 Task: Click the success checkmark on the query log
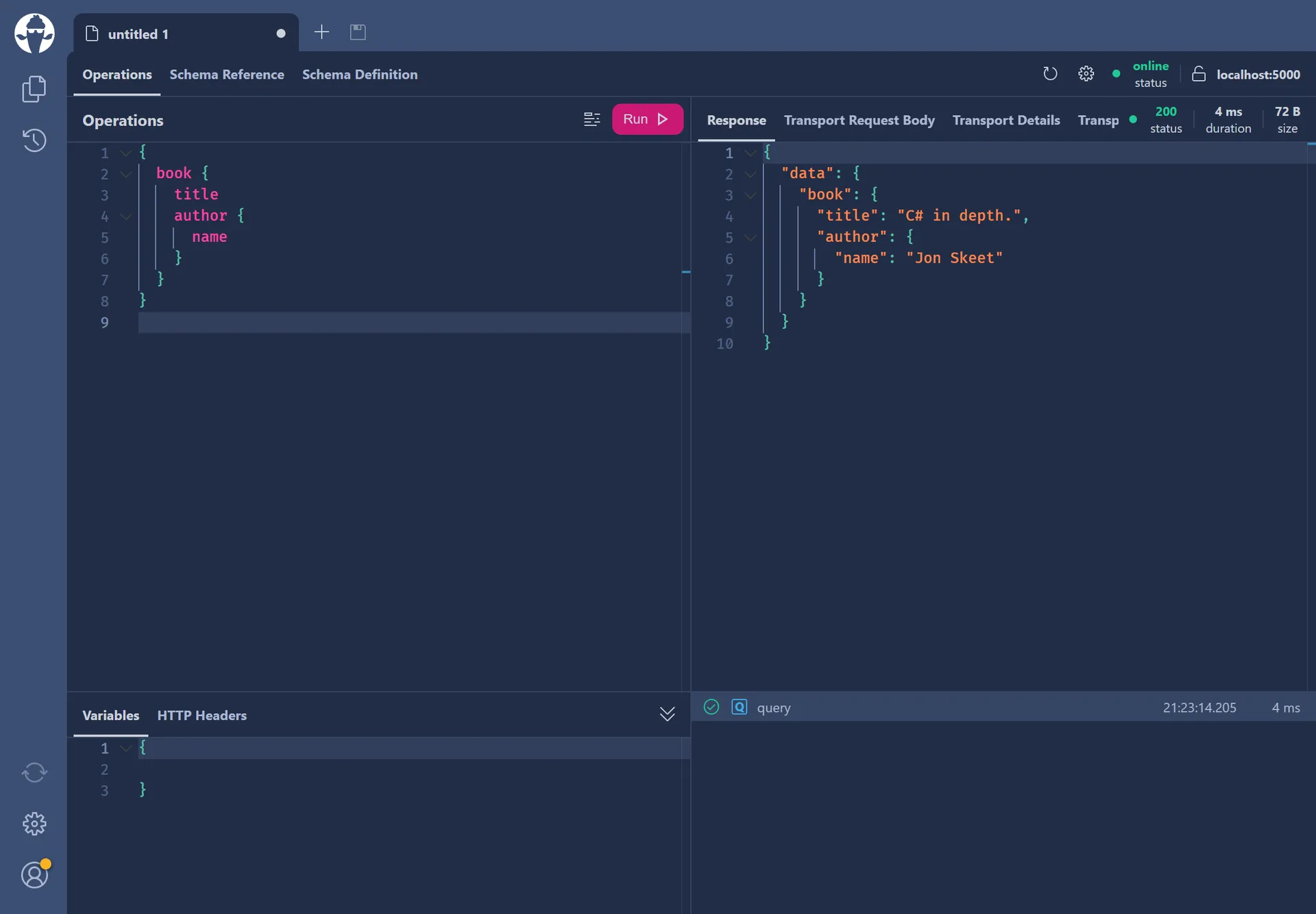tap(711, 707)
